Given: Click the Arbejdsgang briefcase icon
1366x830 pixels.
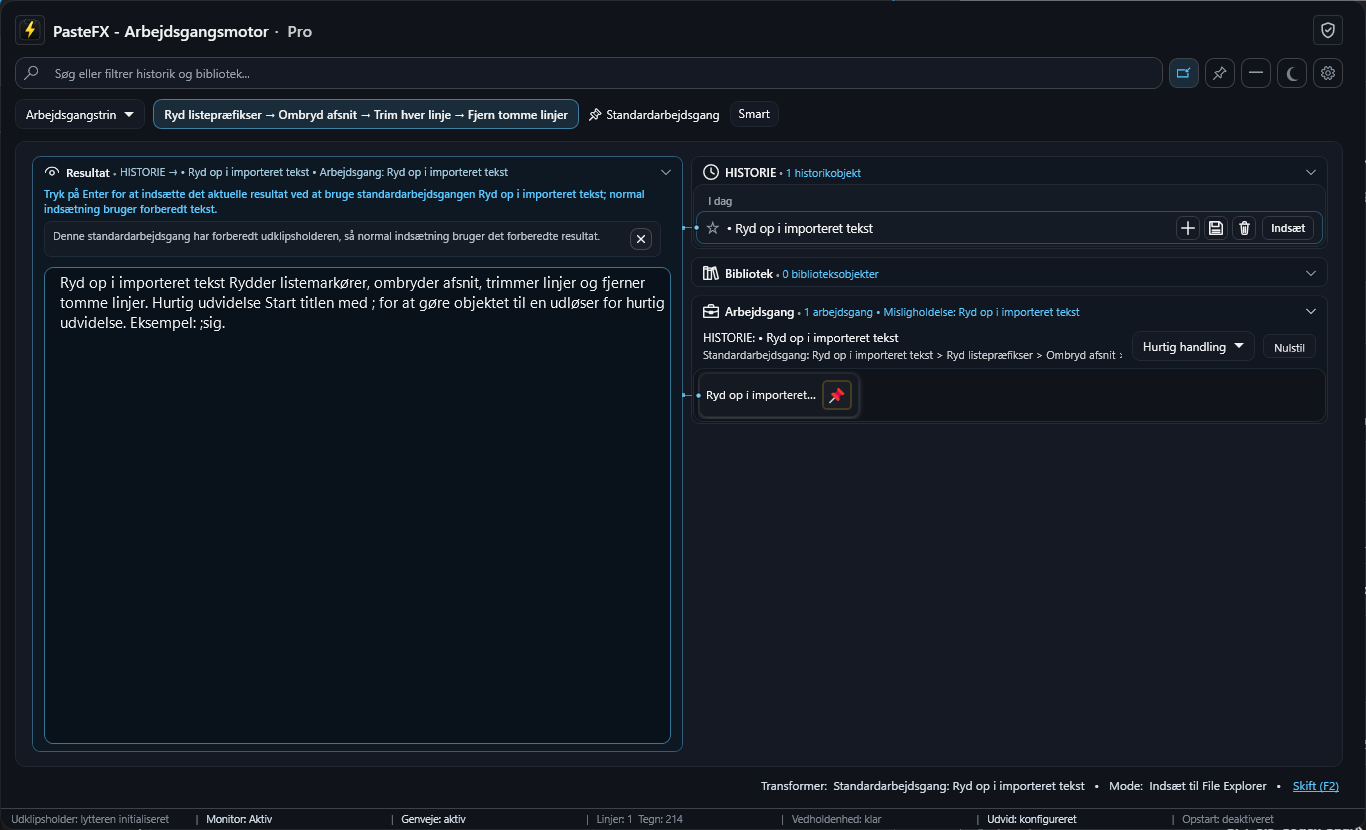Looking at the screenshot, I should 711,311.
